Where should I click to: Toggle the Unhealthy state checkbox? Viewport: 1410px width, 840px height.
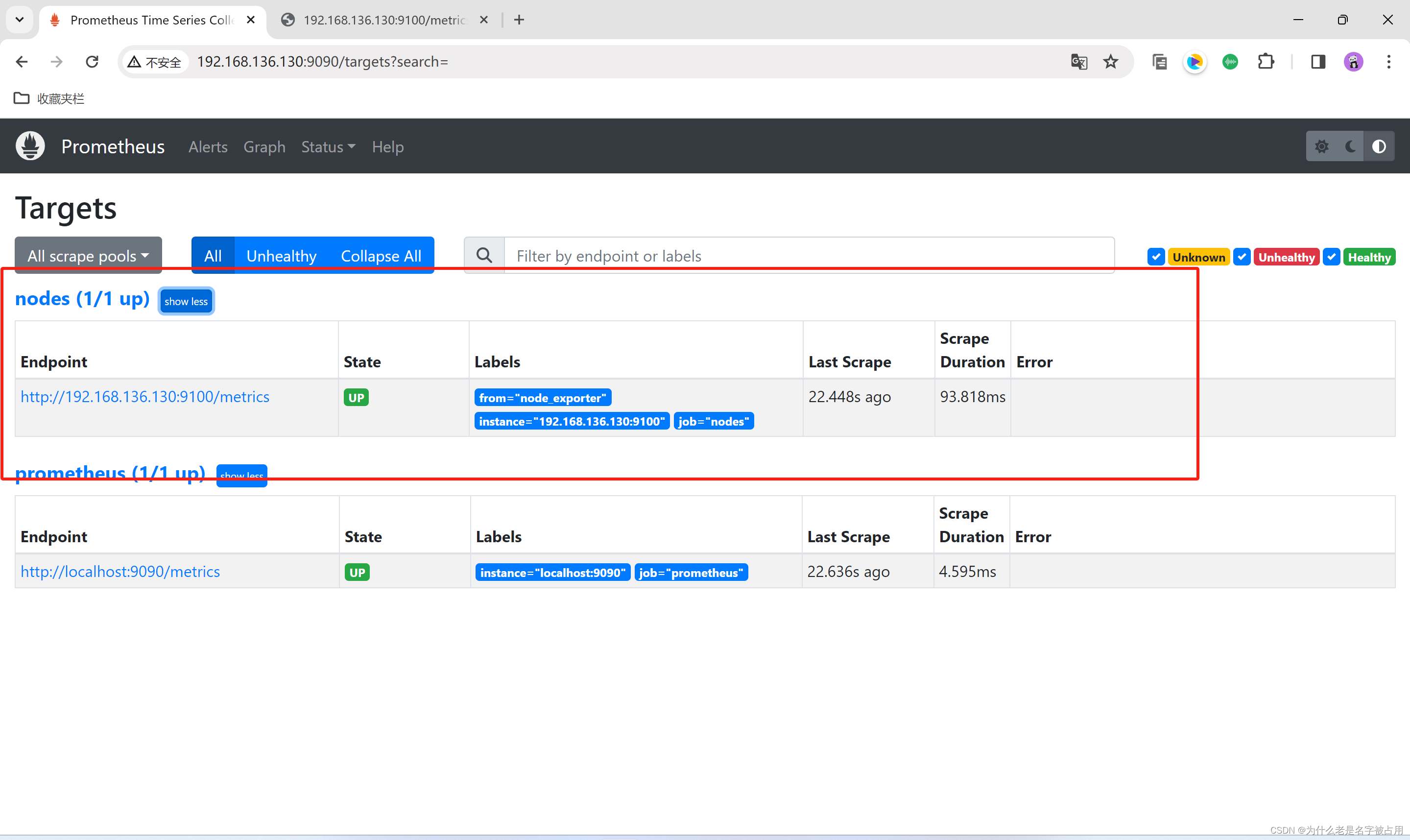pyautogui.click(x=1242, y=257)
